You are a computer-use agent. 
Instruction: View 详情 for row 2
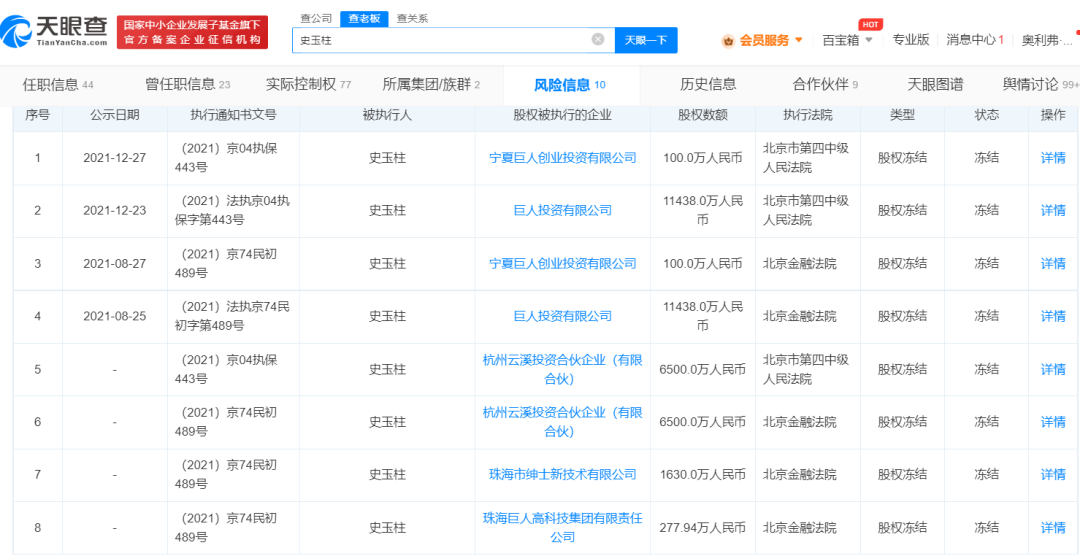pos(1052,211)
